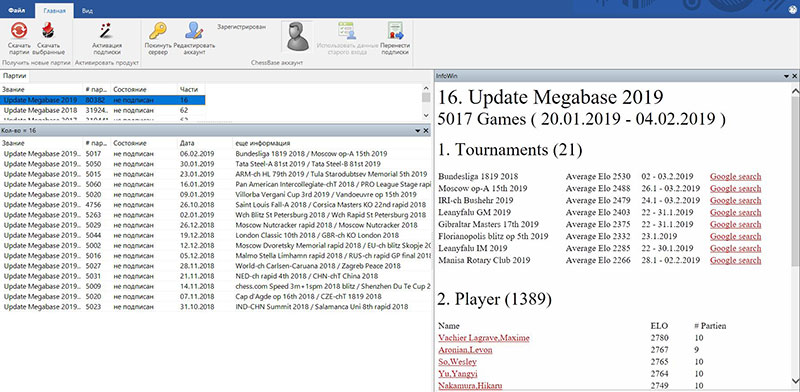Switch to the Вид ribbon tab
The width and height of the screenshot is (800, 392).
coord(87,10)
